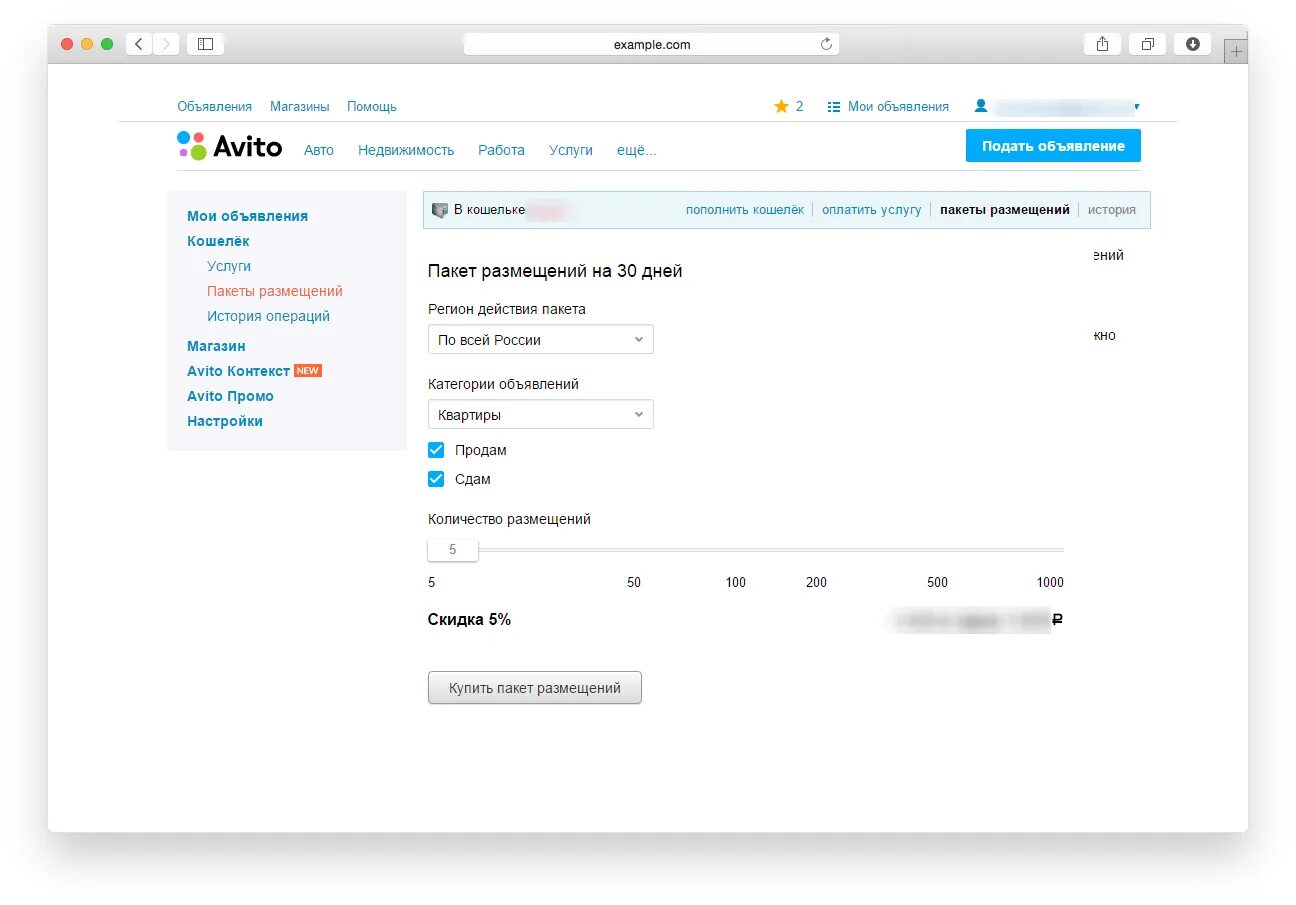Viewport: 1296px width, 905px height.
Task: Click the 50 slider scale label
Action: [634, 583]
